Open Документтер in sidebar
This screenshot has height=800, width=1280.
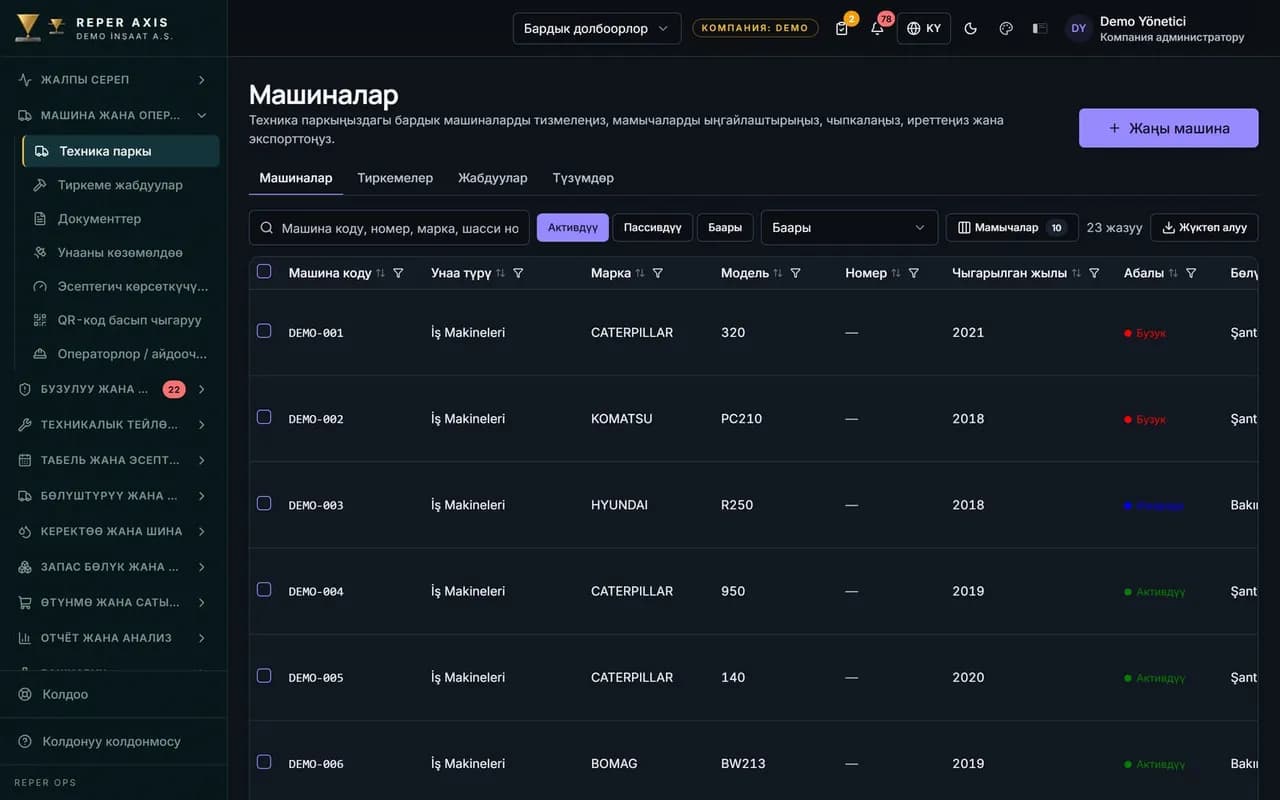[120, 219]
